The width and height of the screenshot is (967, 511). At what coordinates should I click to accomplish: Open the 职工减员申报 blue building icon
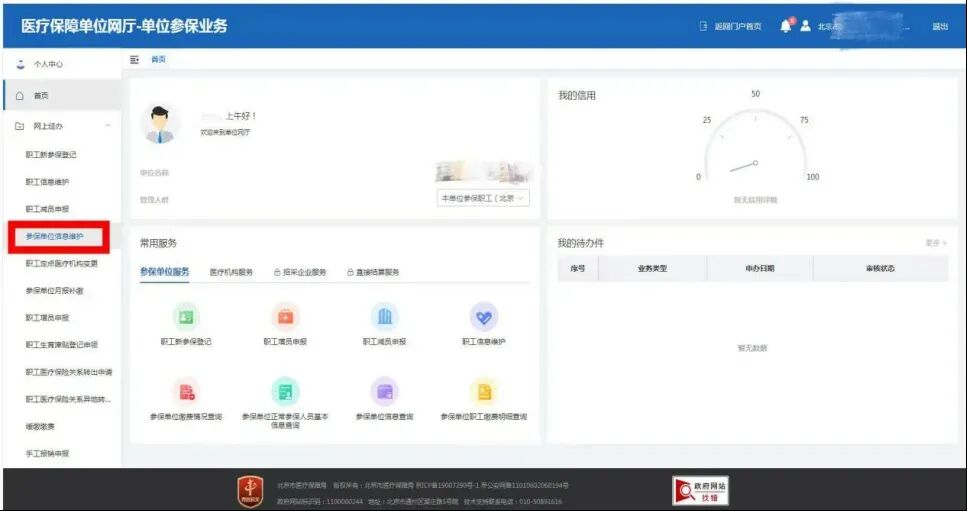384,317
